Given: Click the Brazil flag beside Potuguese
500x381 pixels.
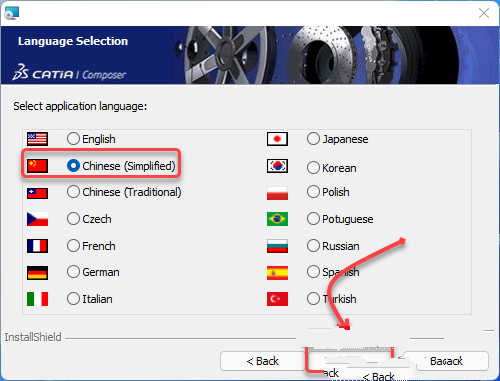Looking at the screenshot, I should pyautogui.click(x=277, y=219).
